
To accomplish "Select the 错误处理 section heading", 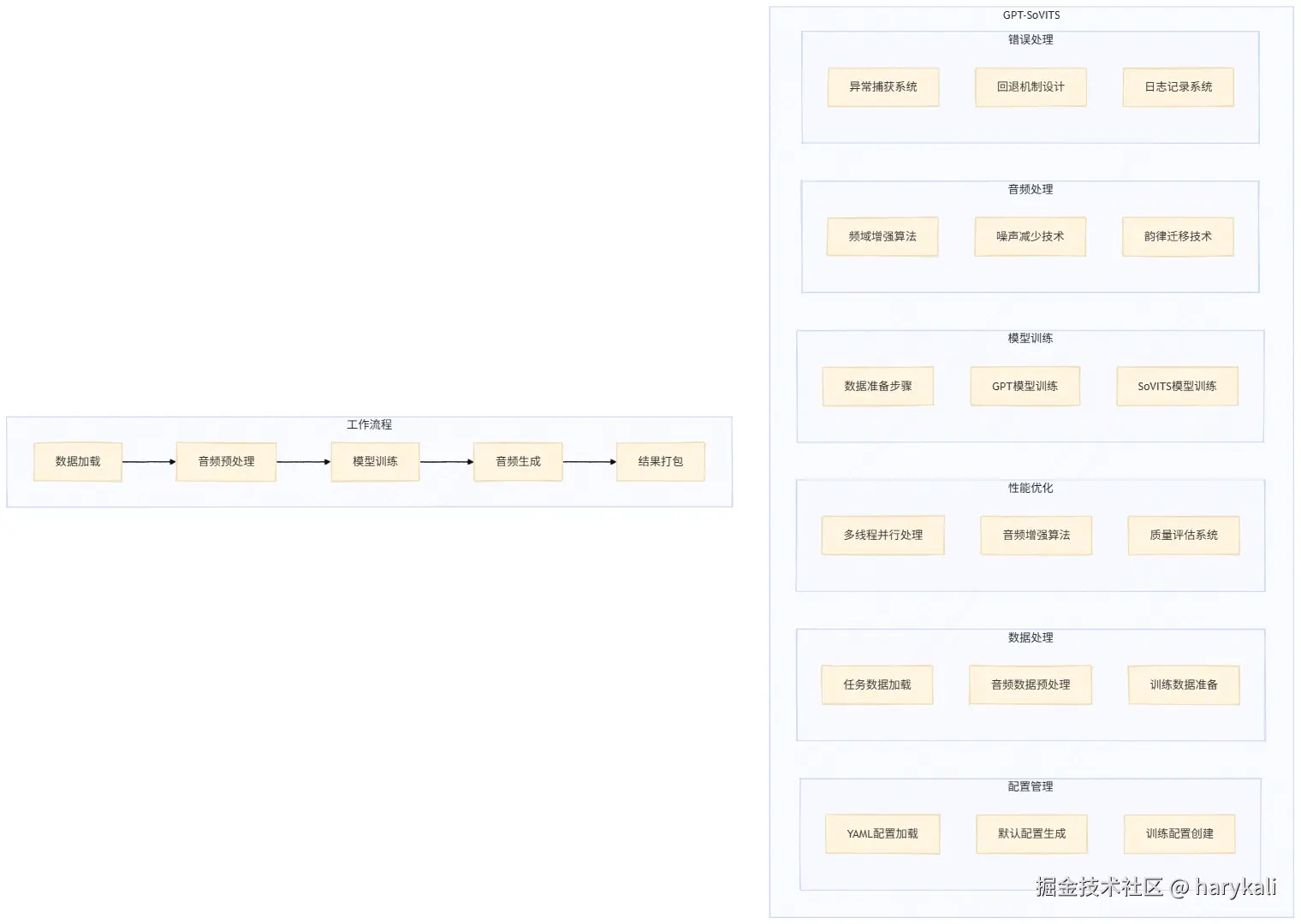I will 1031,40.
